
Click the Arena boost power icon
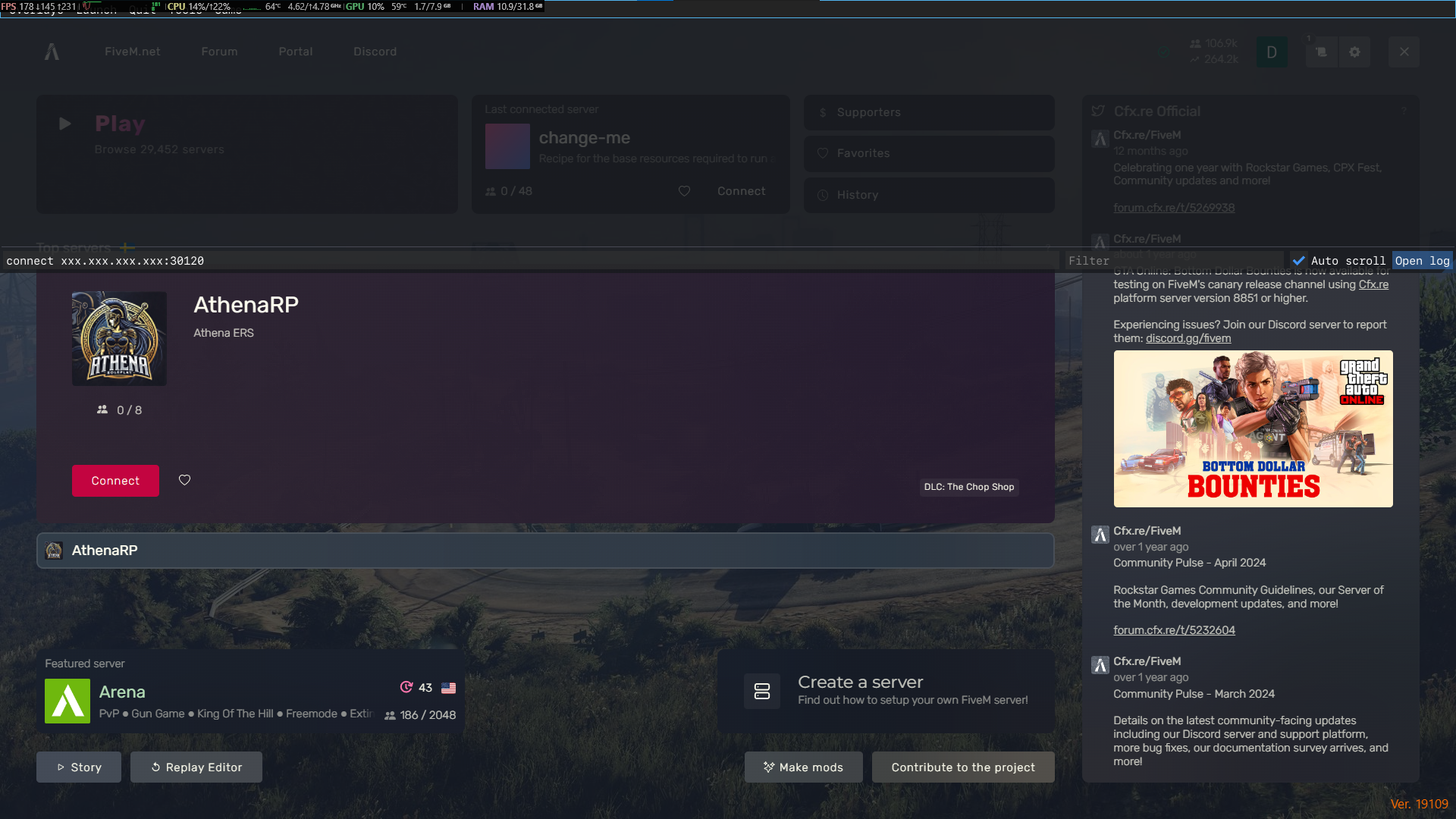(x=406, y=687)
